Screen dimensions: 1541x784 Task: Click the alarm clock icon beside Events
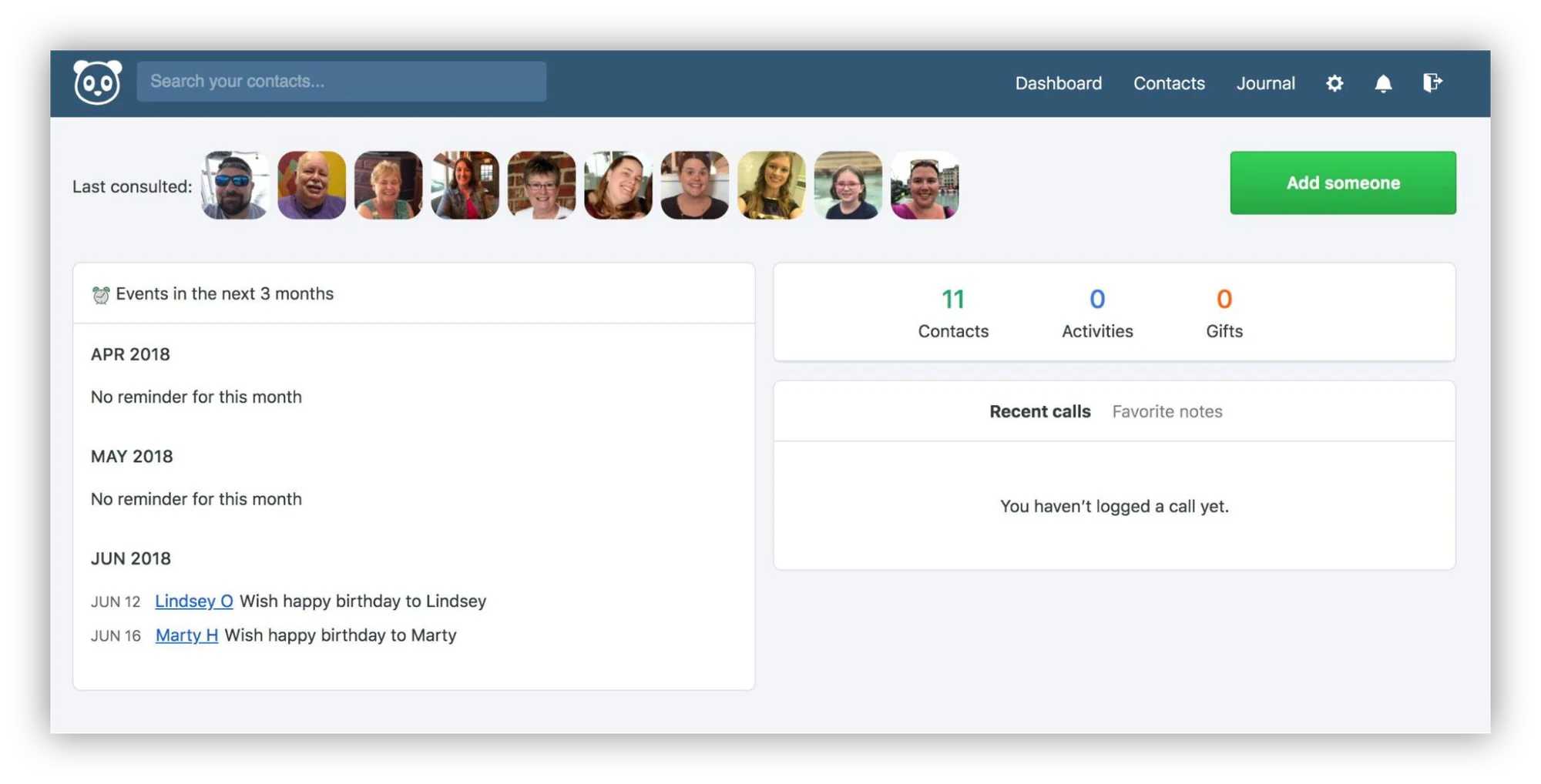(100, 294)
